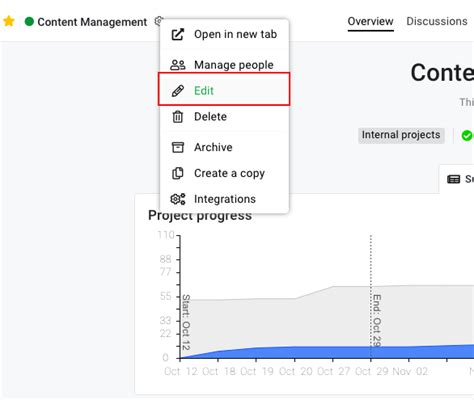474x400 pixels.
Task: Click the Open in new tab icon
Action: [177, 34]
